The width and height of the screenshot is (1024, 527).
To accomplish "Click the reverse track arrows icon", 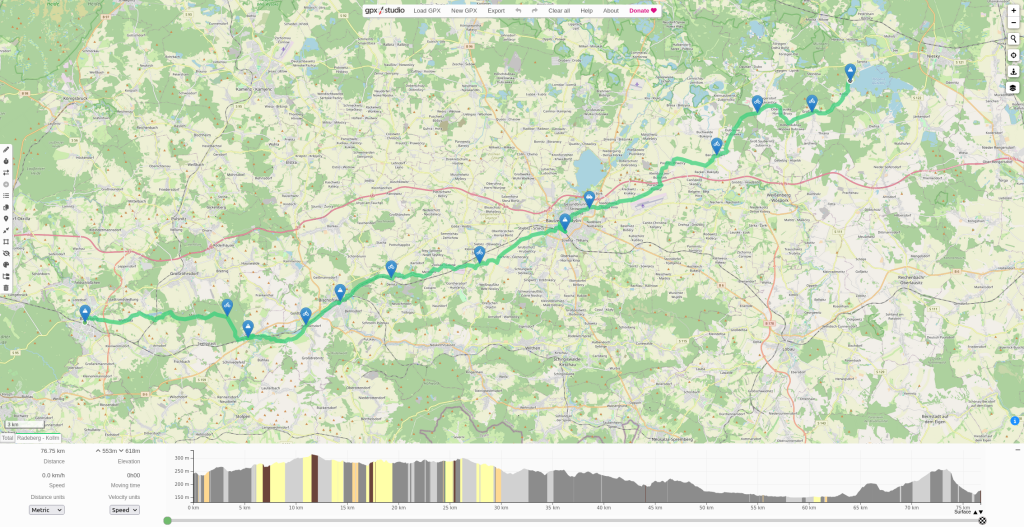I will (x=6, y=172).
